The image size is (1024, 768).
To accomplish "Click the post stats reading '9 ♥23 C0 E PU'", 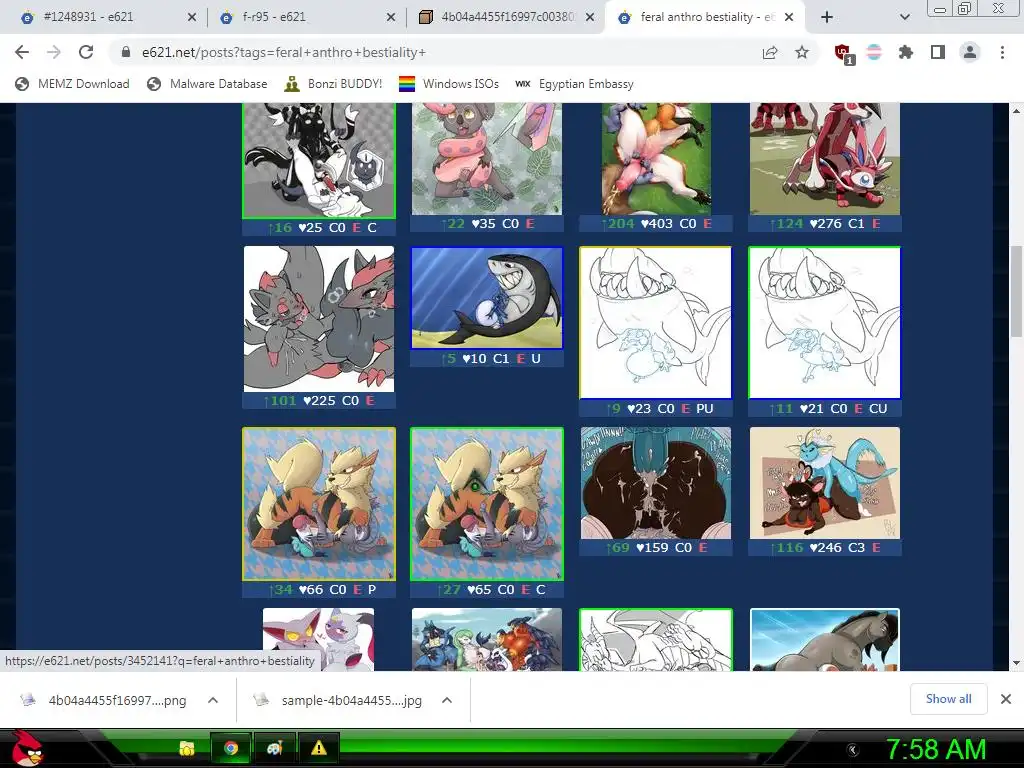I will tap(656, 409).
